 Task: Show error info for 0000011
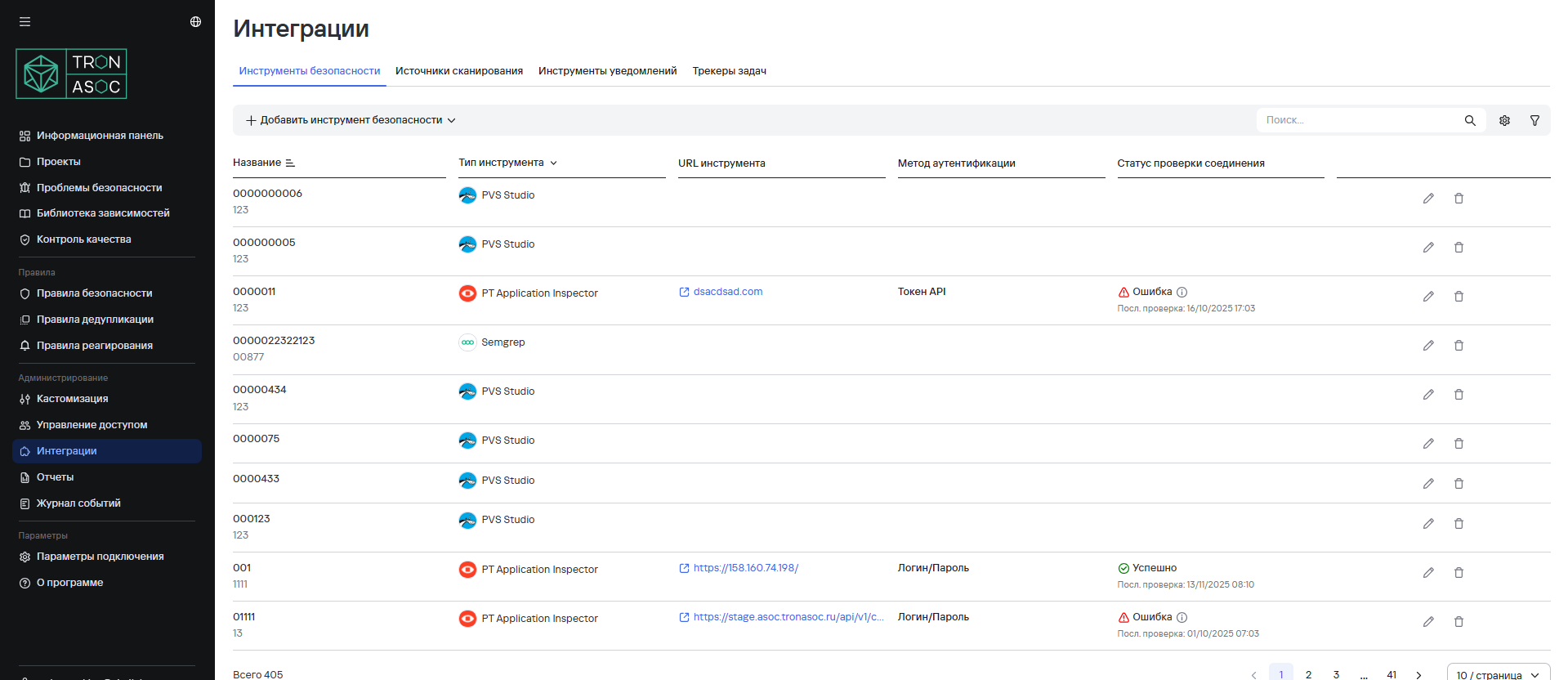(1182, 292)
